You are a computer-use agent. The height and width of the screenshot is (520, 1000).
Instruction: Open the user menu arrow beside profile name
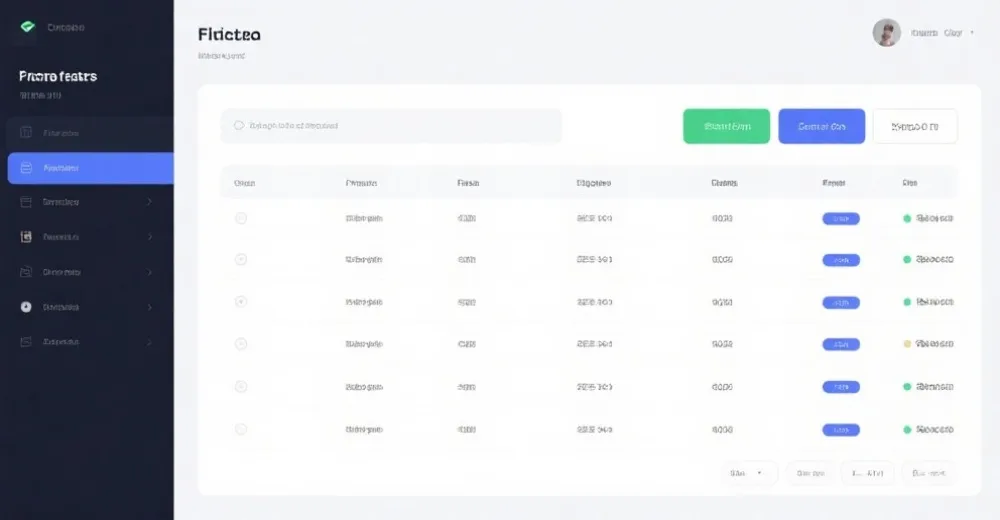(x=972, y=33)
